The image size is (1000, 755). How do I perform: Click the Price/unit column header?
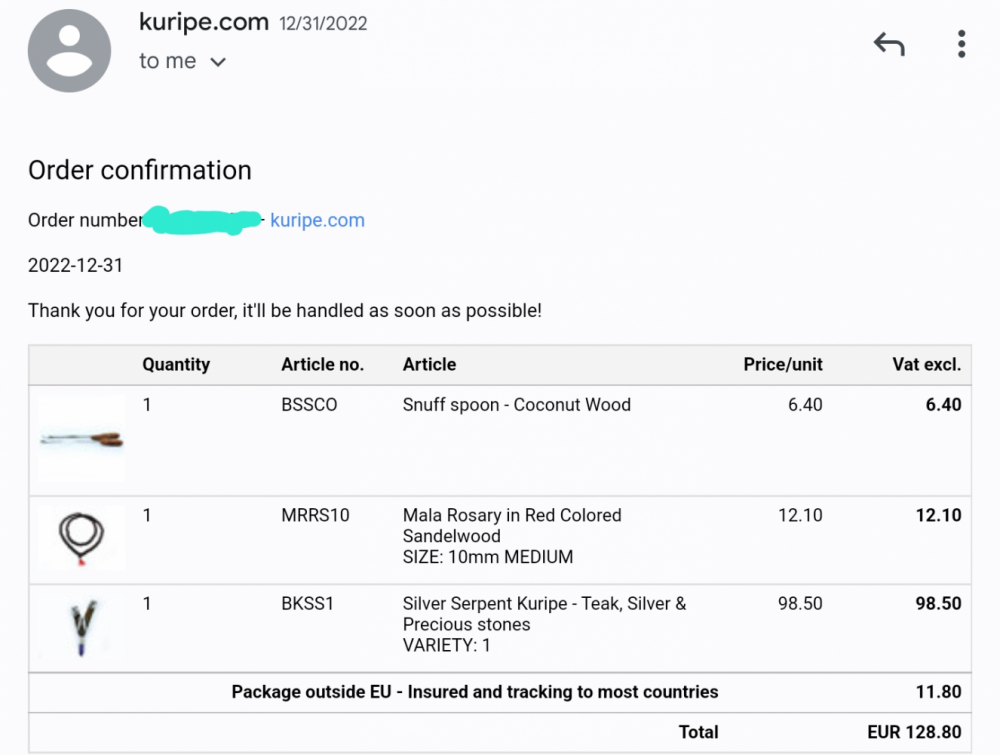[x=783, y=365]
